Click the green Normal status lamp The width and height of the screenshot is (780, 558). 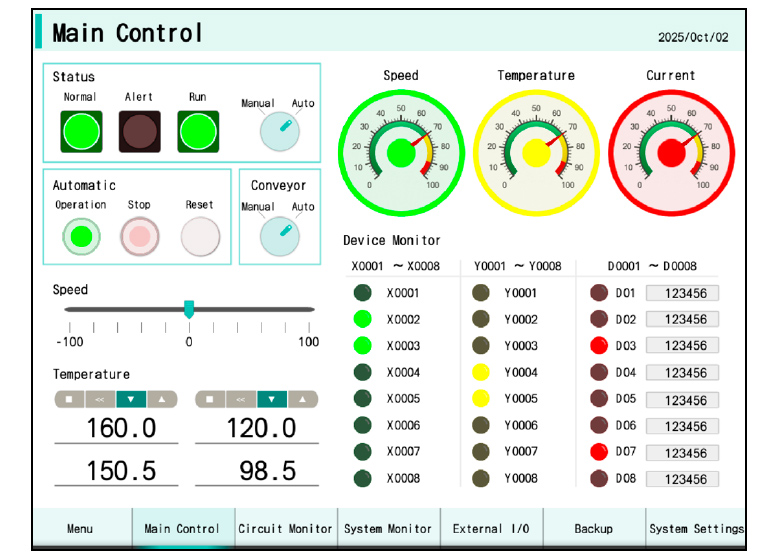pyautogui.click(x=81, y=131)
